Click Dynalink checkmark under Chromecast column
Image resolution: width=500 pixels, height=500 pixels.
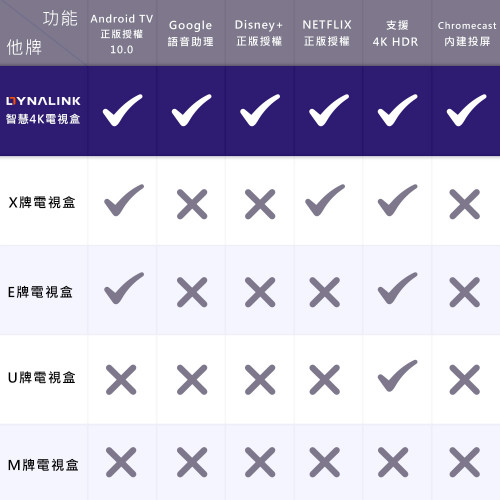click(x=466, y=110)
